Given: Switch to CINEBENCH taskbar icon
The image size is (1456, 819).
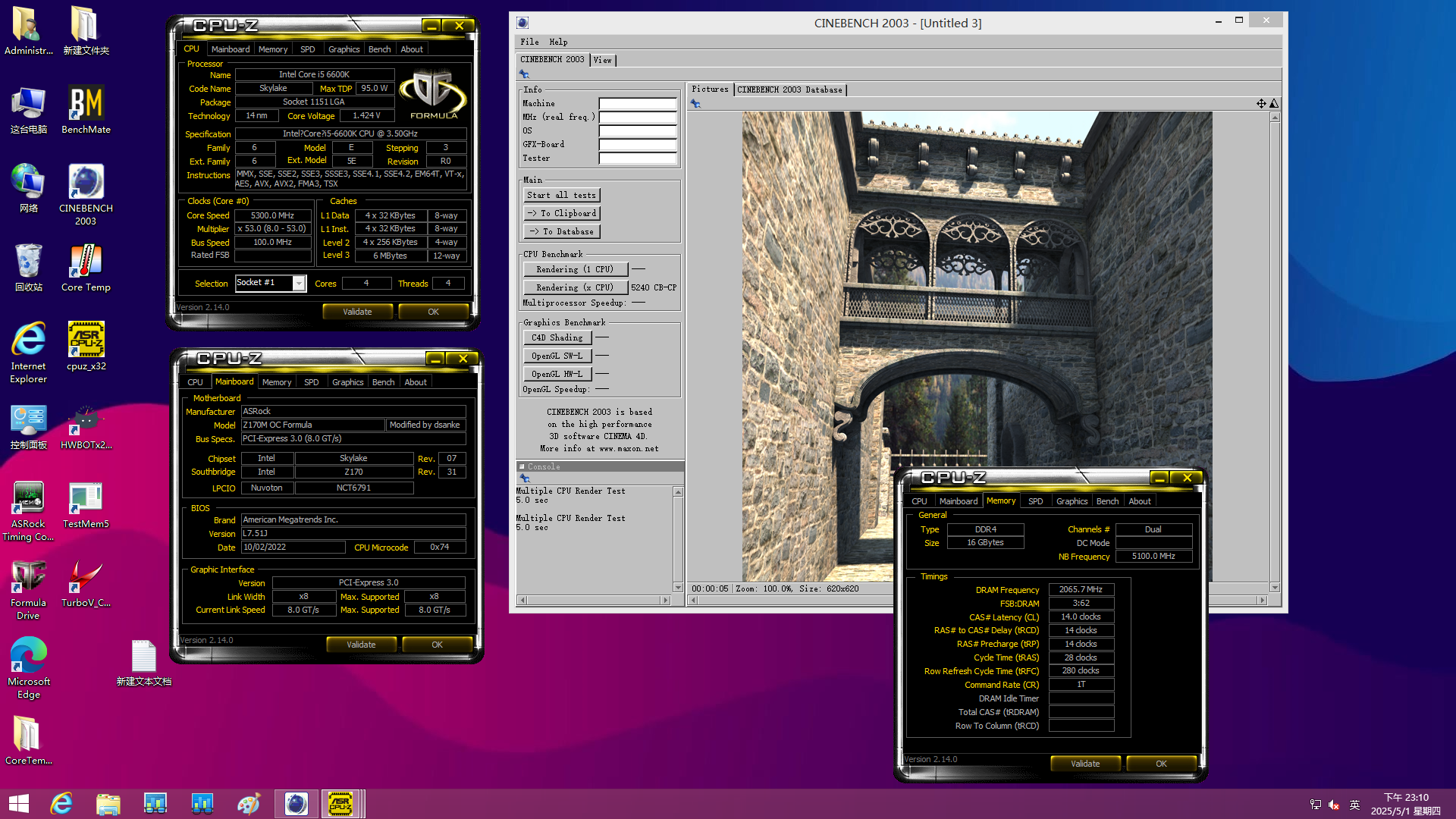Looking at the screenshot, I should 297,804.
